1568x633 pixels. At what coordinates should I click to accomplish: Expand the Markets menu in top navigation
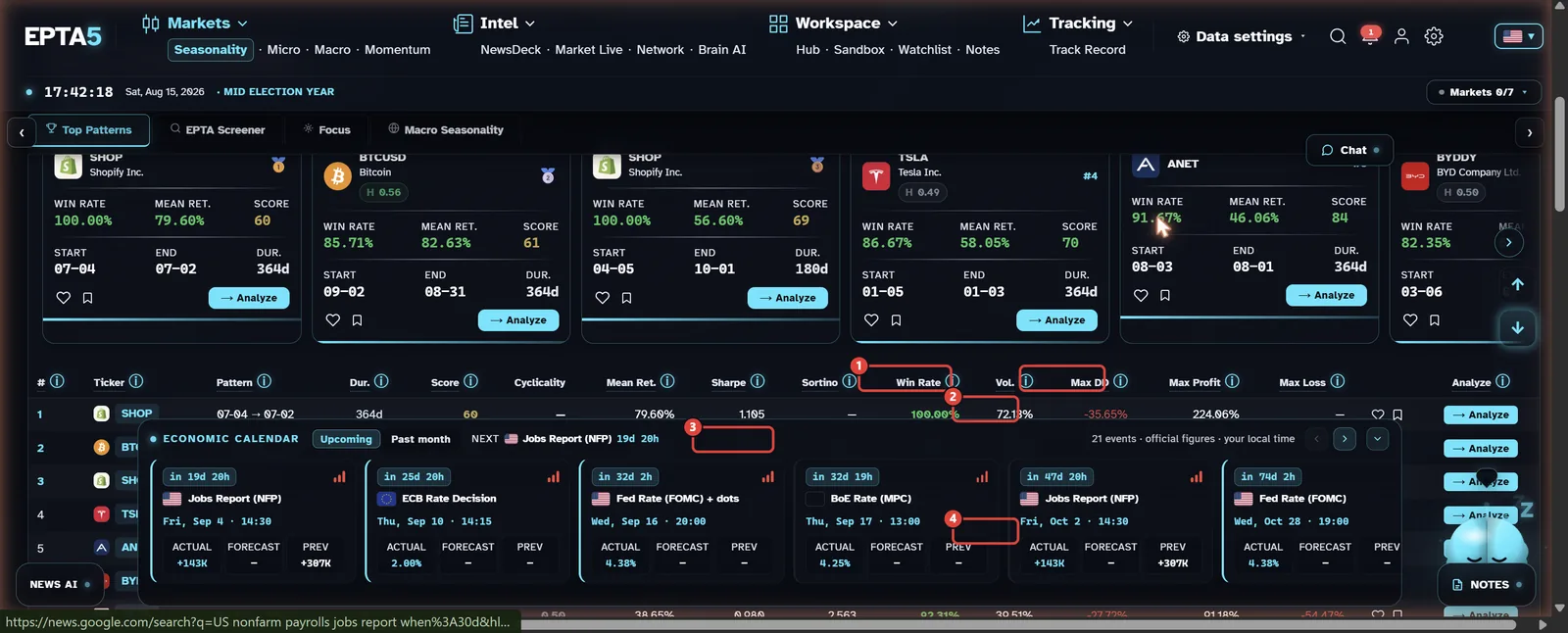point(194,23)
